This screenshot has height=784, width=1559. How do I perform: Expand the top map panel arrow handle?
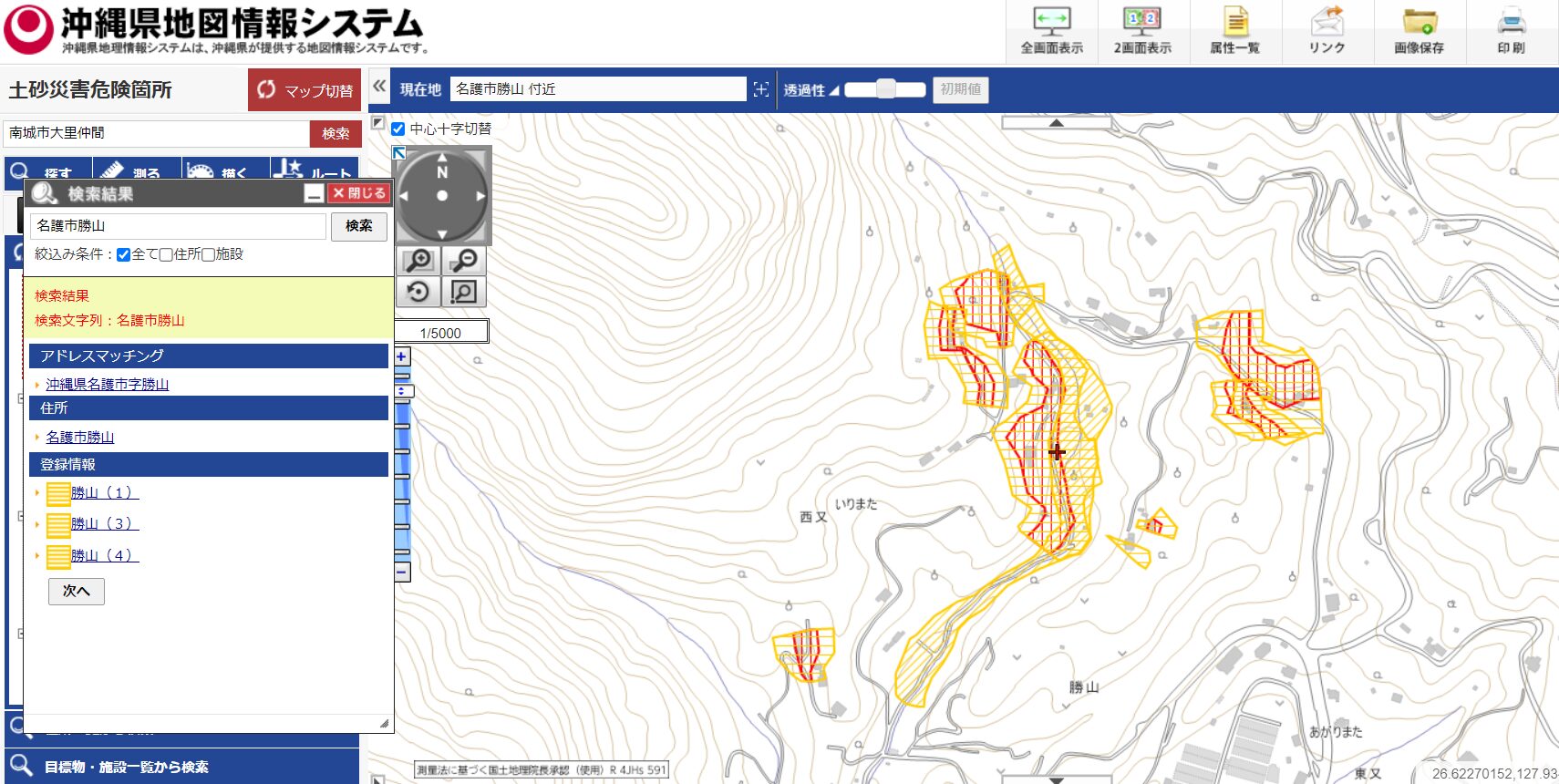point(1056,122)
